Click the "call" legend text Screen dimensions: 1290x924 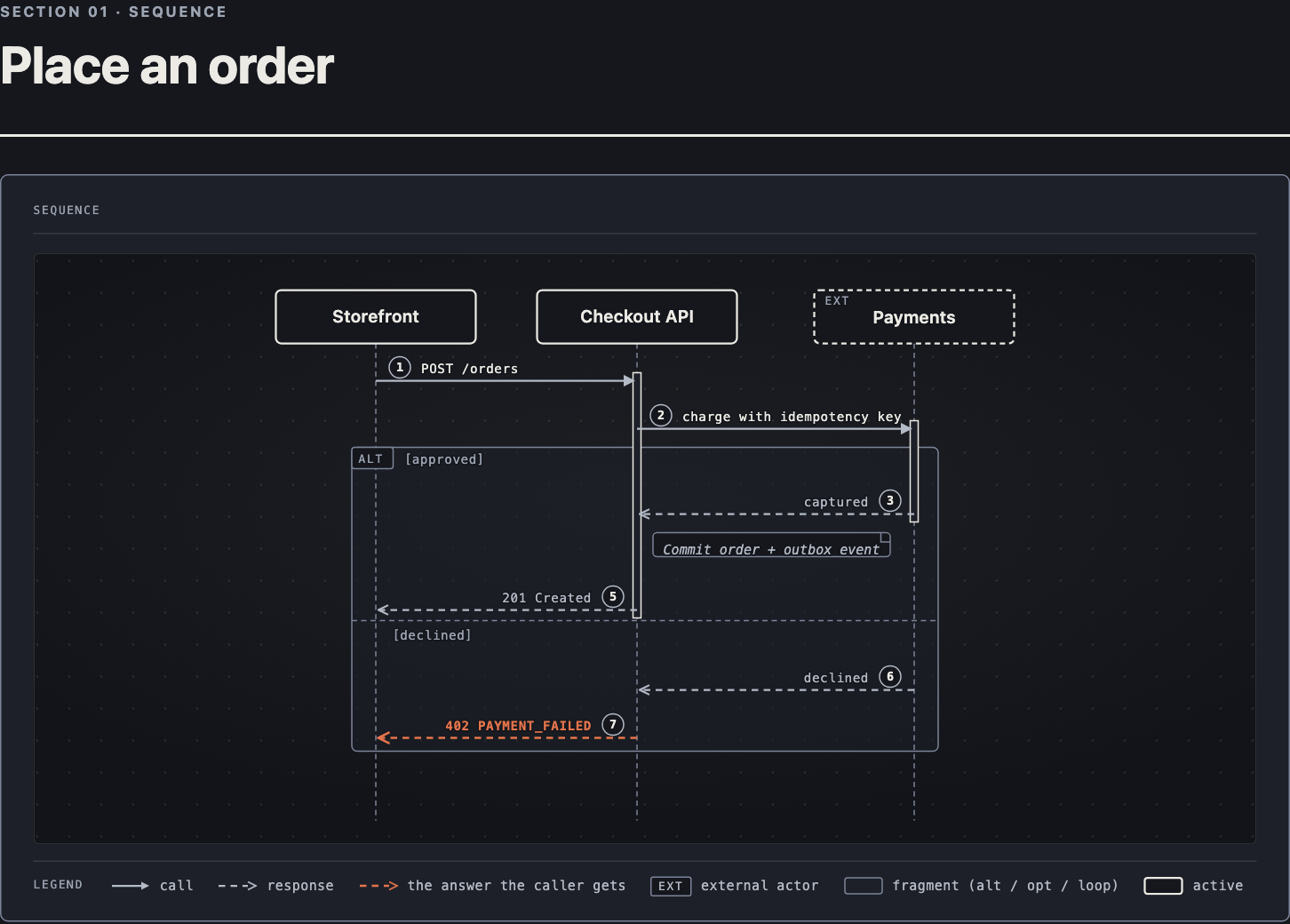pyautogui.click(x=177, y=886)
